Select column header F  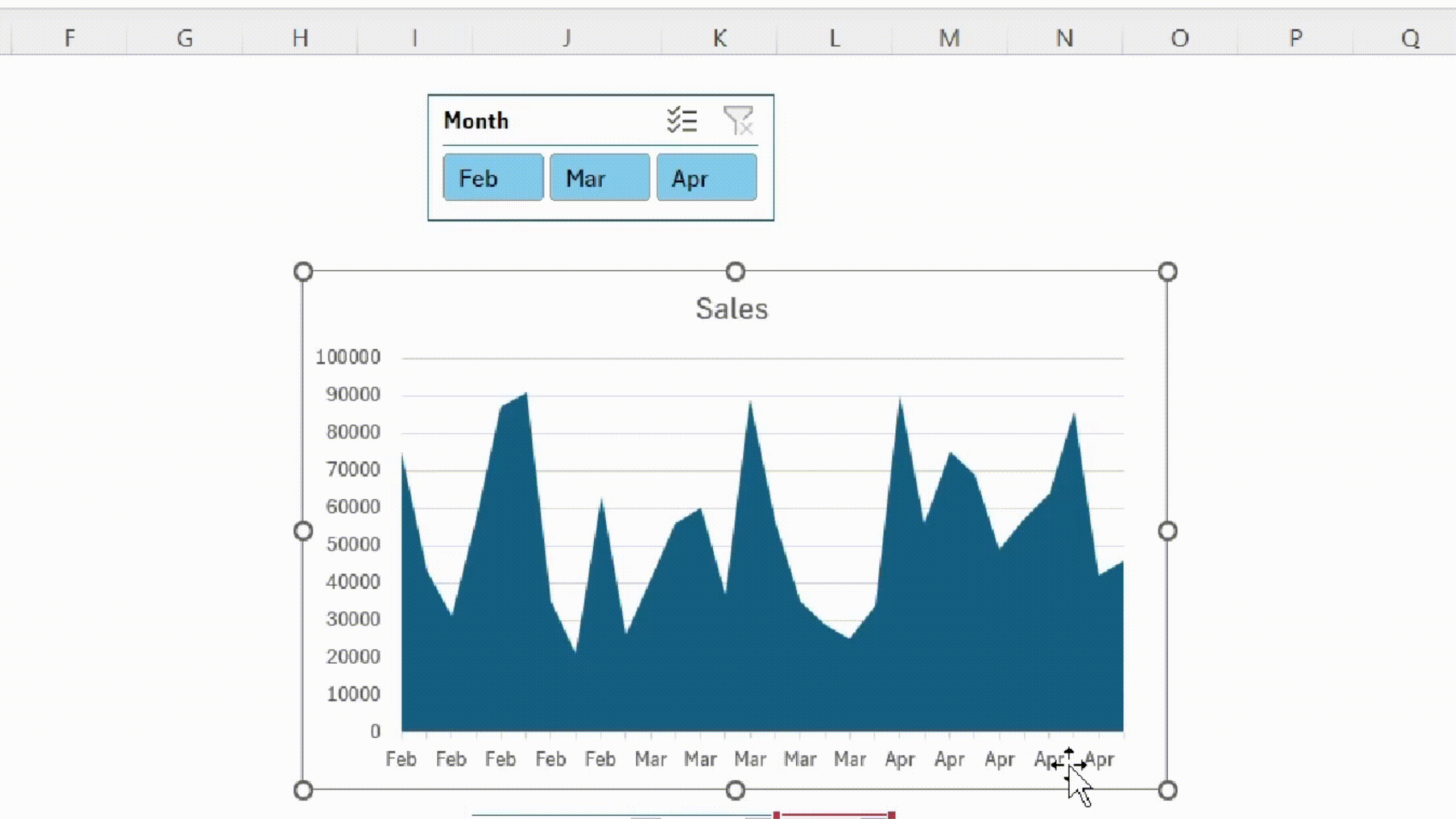coord(69,38)
